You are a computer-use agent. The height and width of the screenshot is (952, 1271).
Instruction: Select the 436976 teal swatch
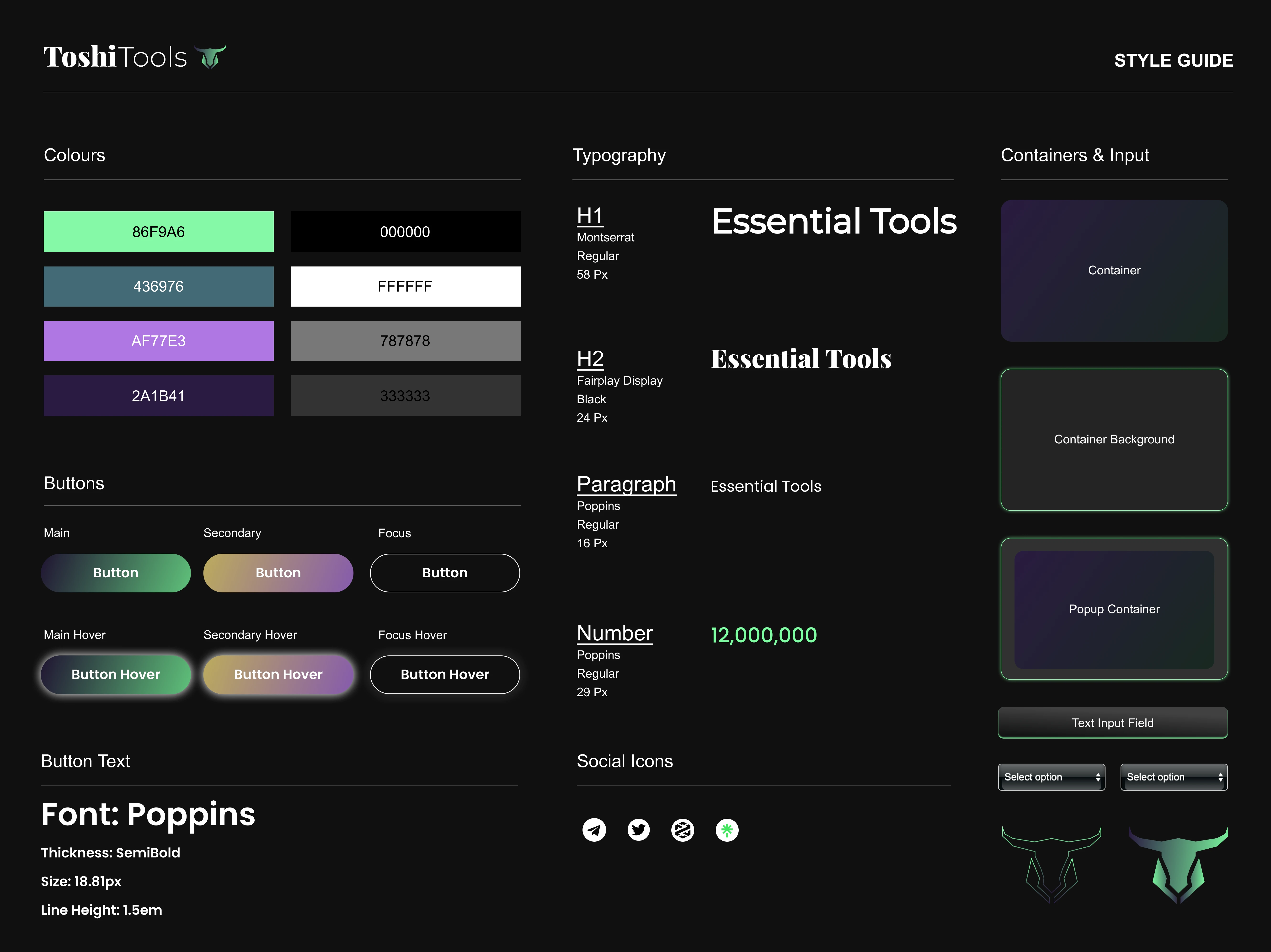tap(159, 286)
